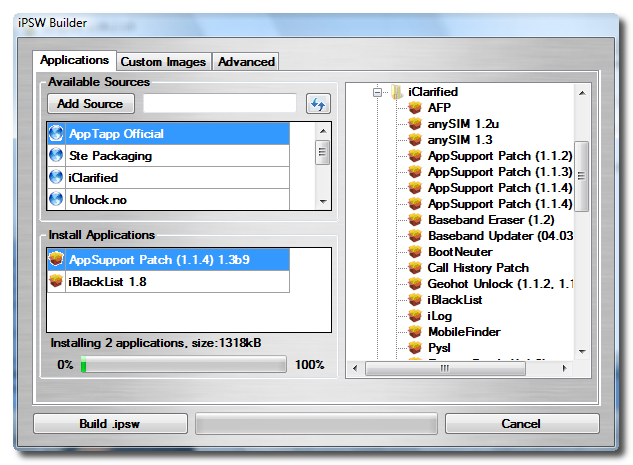Click sources list scroll up arrow
The height and width of the screenshot is (465, 633).
(323, 131)
